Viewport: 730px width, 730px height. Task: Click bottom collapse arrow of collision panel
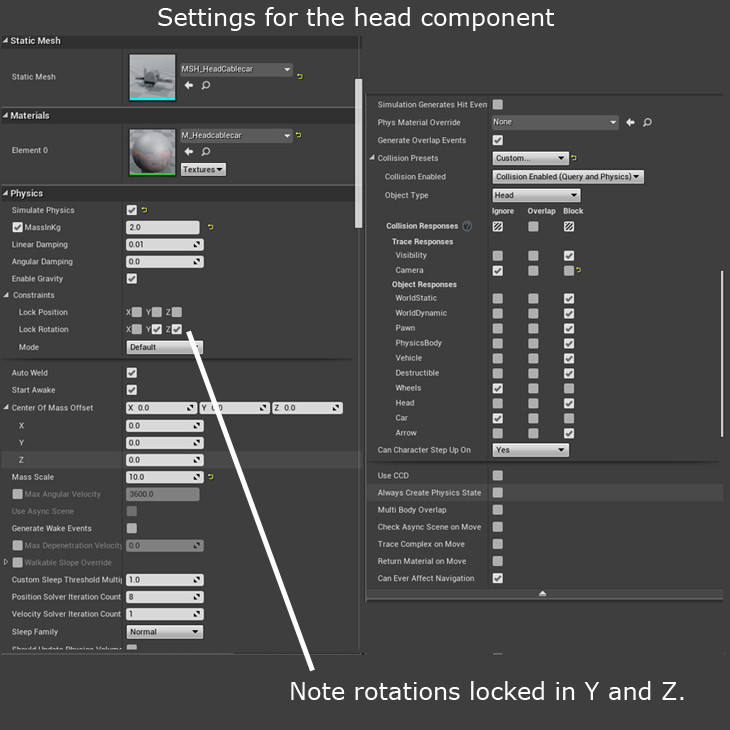tap(543, 593)
